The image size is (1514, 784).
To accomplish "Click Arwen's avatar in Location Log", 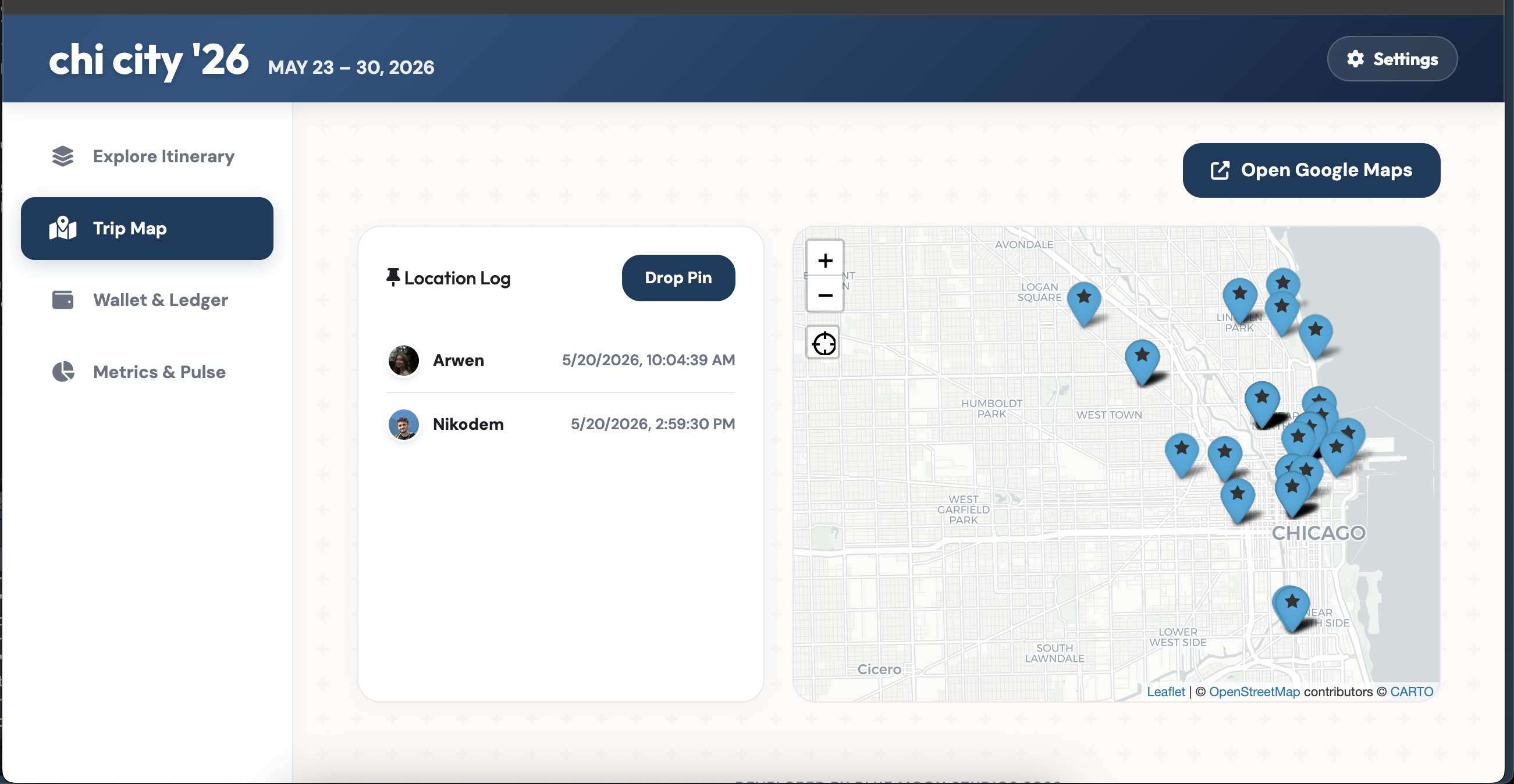I will (404, 360).
